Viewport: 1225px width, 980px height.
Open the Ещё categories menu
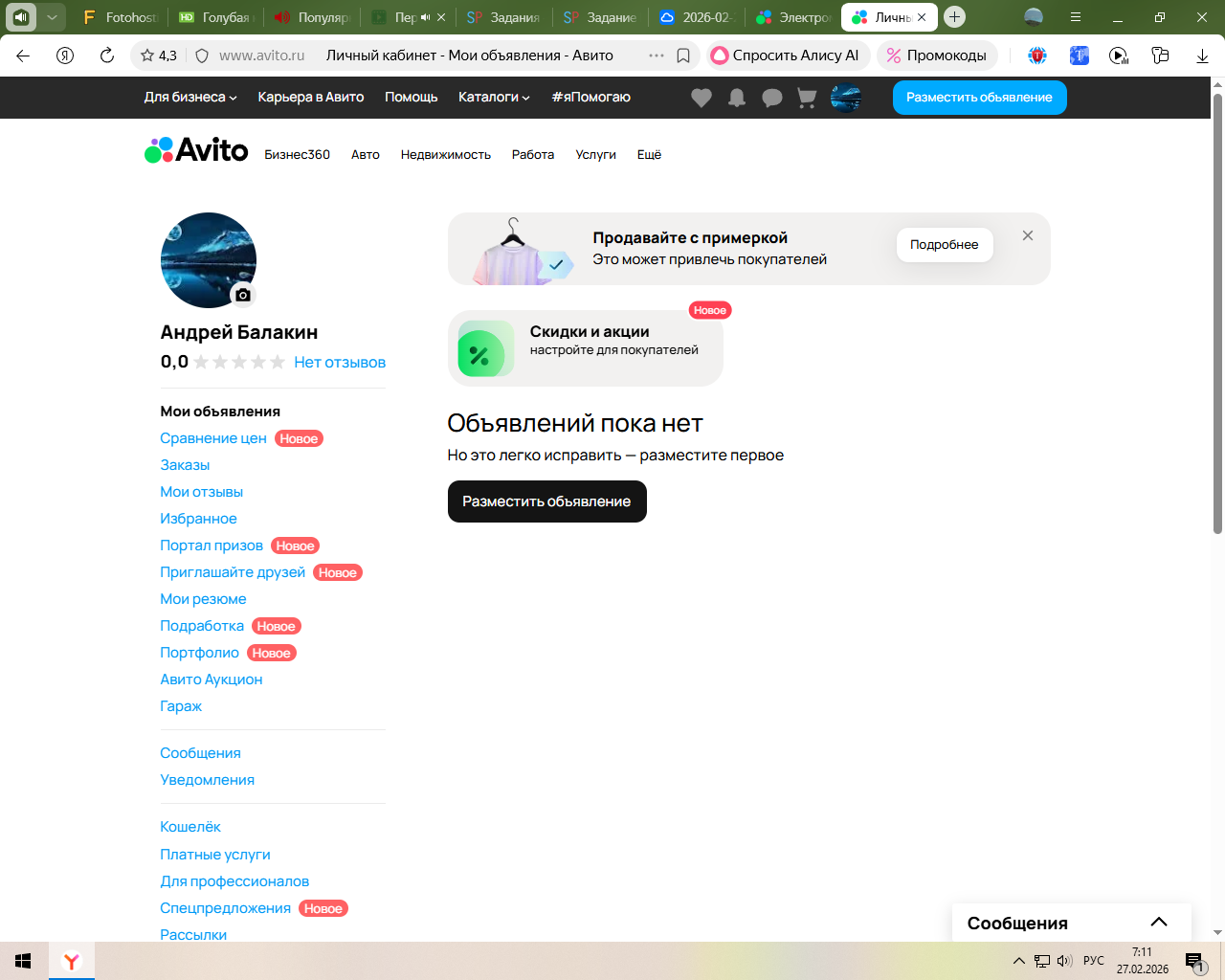point(650,155)
